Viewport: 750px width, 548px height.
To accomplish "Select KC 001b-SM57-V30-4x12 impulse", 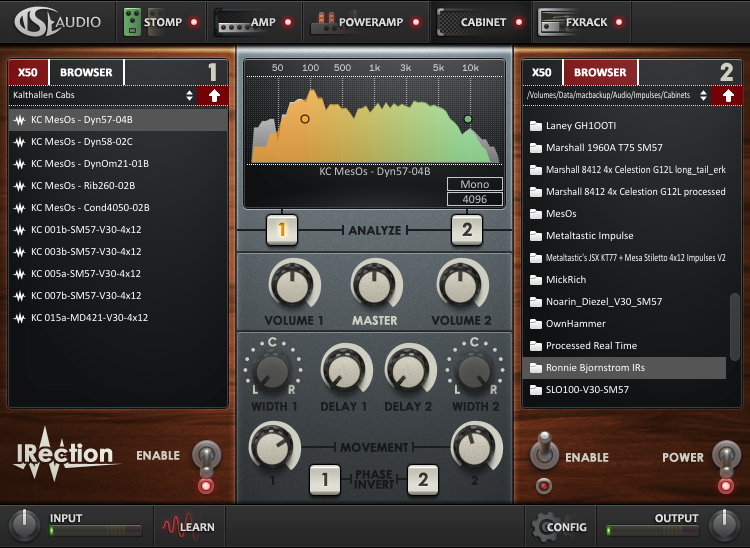I will click(118, 230).
